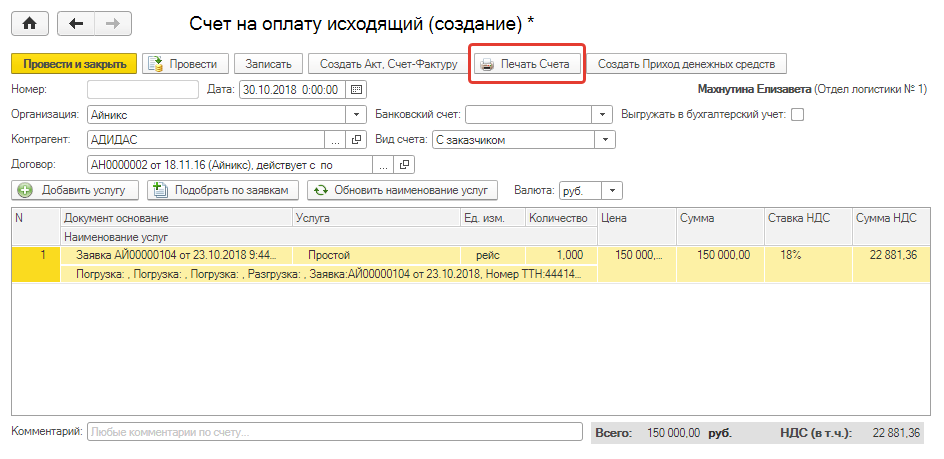Click the Дата input field
The height and width of the screenshot is (459, 944).
(x=293, y=89)
